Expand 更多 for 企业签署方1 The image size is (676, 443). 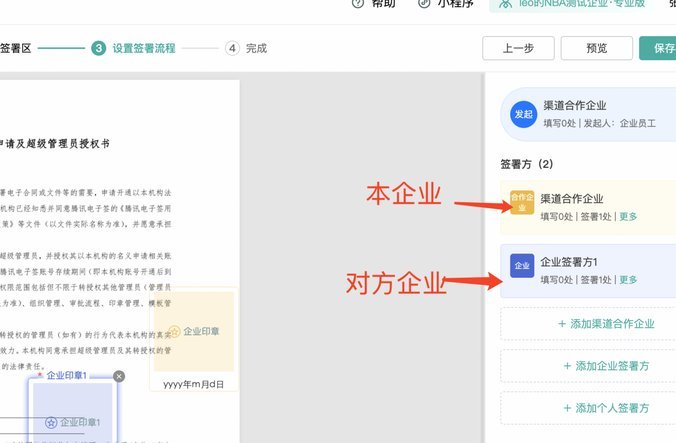[628, 280]
